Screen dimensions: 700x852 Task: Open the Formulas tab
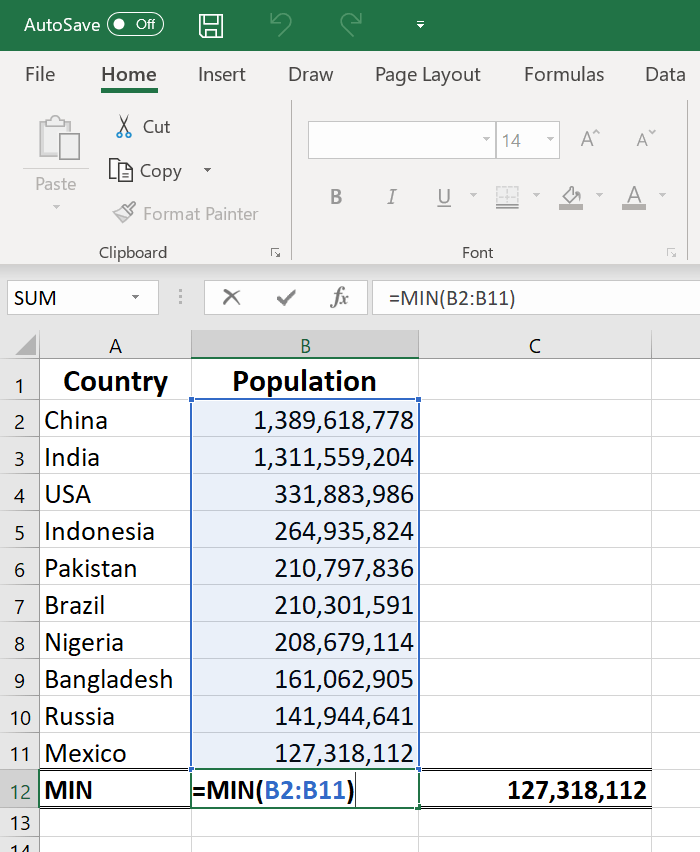point(564,74)
